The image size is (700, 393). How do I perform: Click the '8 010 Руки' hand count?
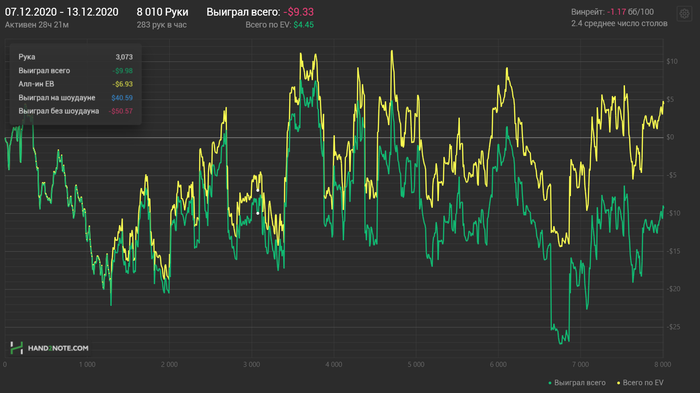162,12
